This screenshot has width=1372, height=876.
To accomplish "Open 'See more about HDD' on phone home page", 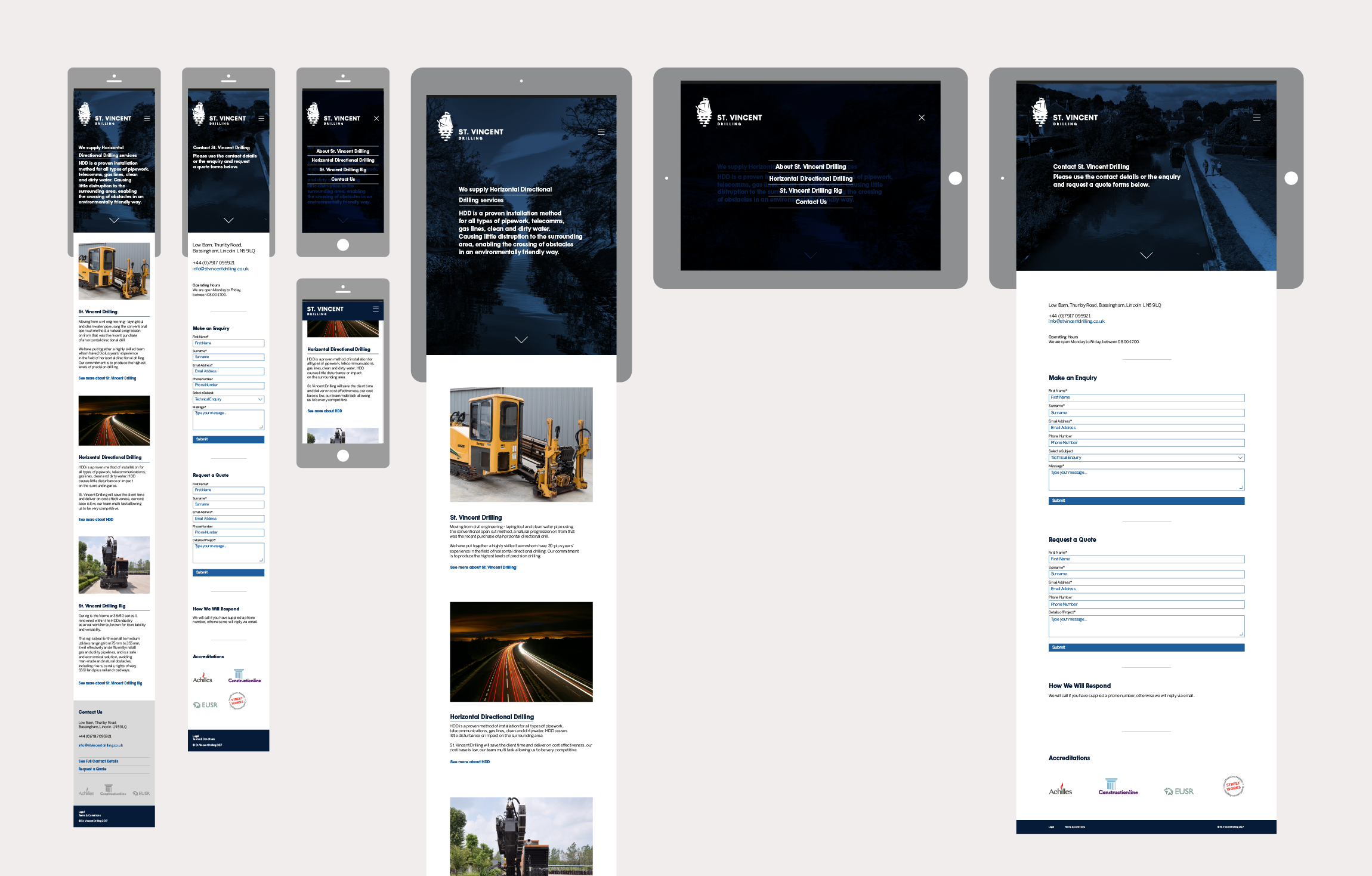I will coord(96,520).
